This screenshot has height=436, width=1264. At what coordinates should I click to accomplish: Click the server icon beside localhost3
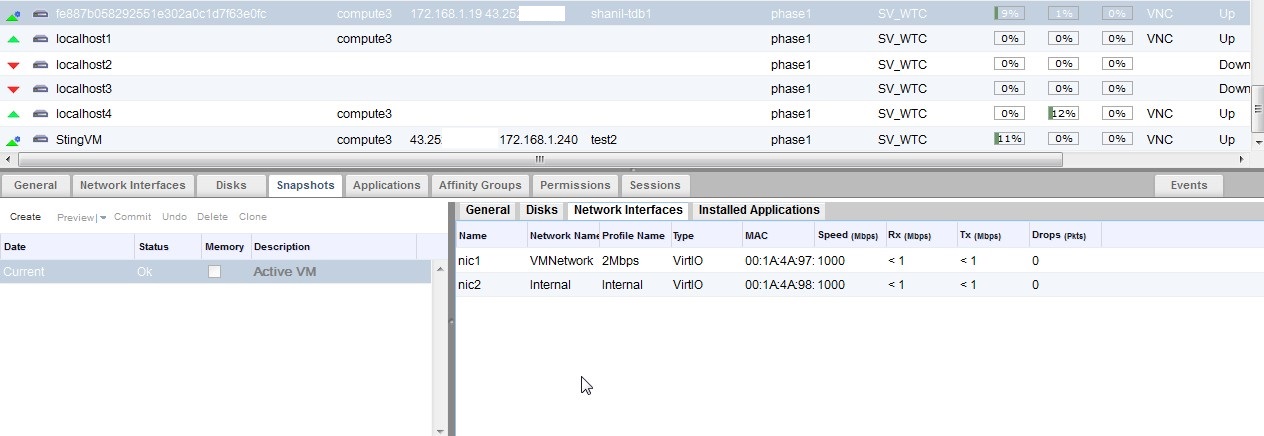coord(40,89)
